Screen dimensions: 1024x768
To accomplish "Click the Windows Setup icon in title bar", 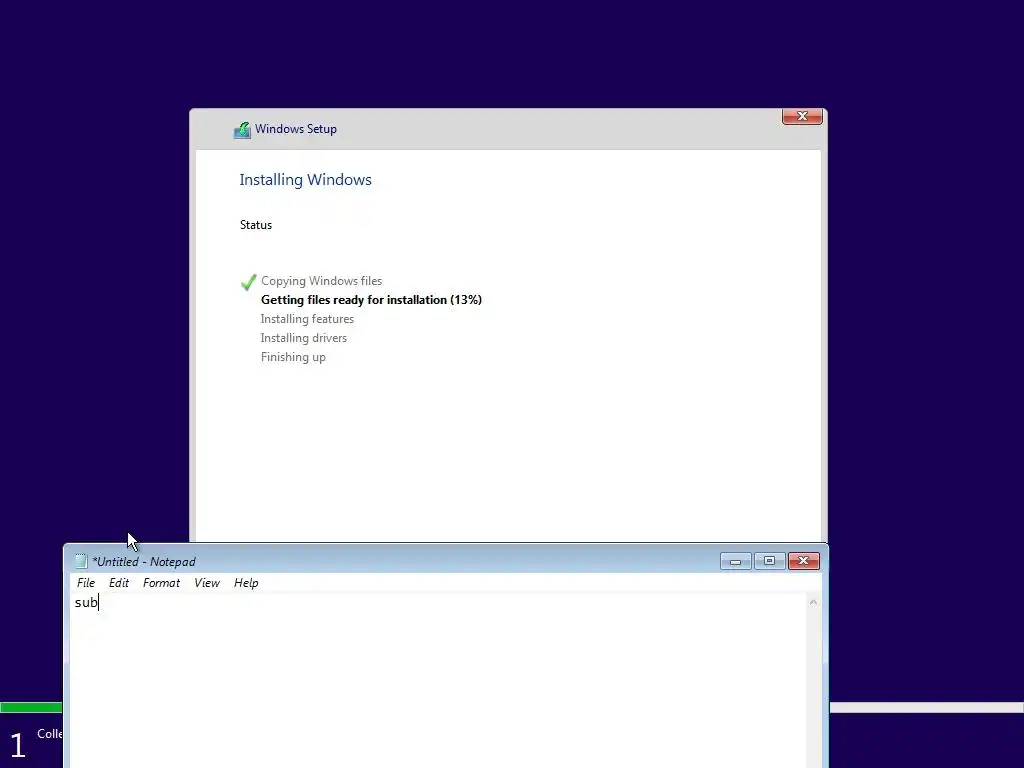I will 242,130.
